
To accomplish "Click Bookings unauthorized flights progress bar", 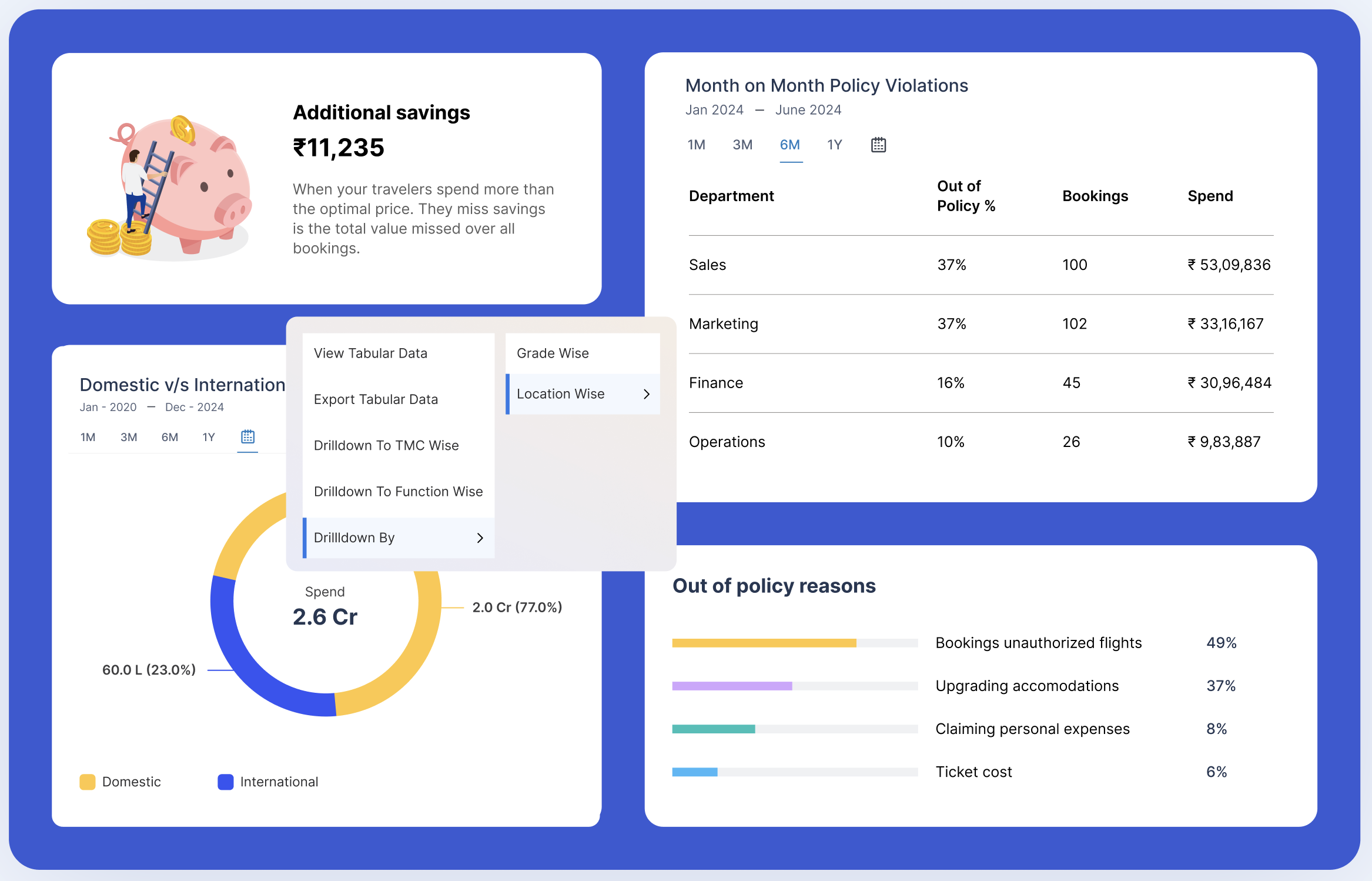I will coord(794,643).
